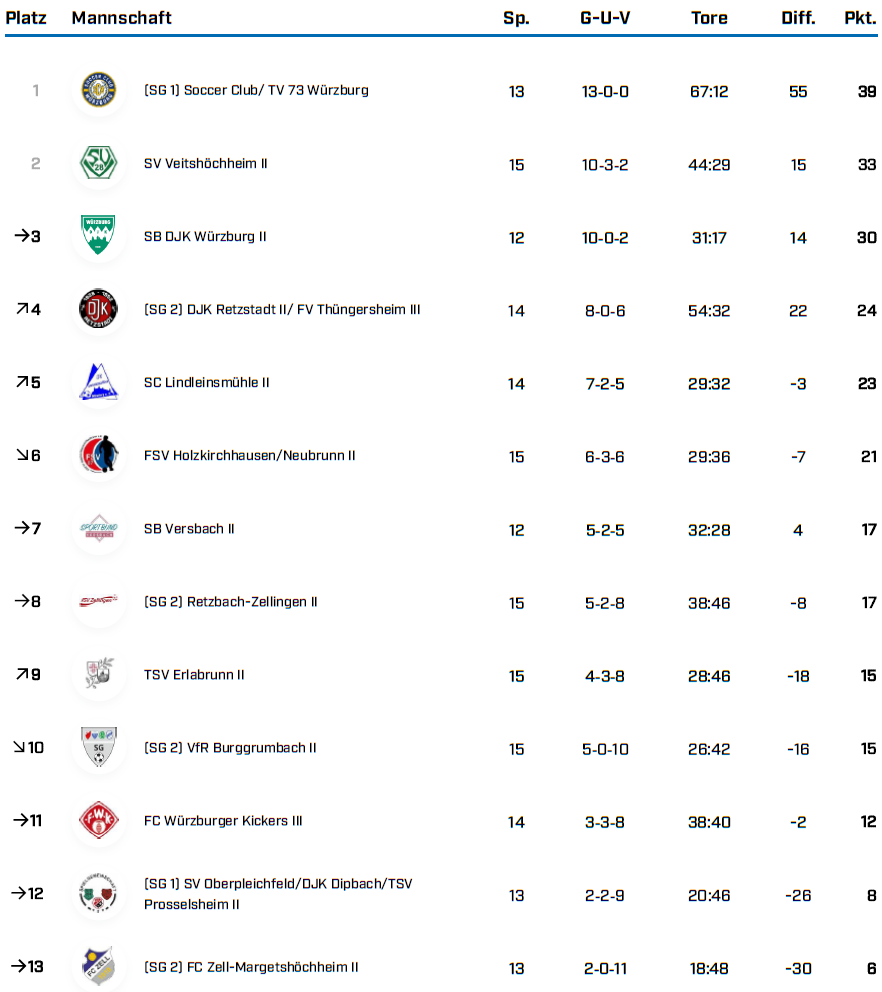Screen dimensions: 882x992
Task: Open the TSV Erlabrunn II team link
Action: pos(194,675)
